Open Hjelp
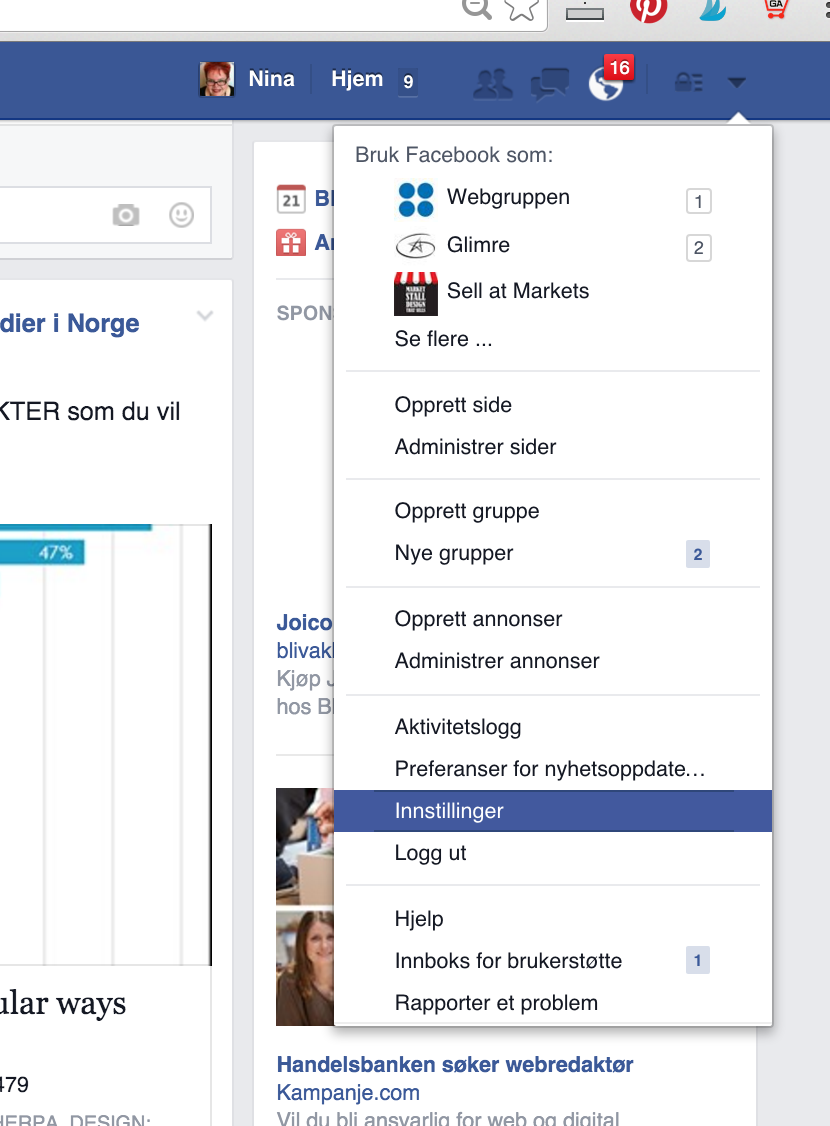This screenshot has width=830, height=1126. 419,919
